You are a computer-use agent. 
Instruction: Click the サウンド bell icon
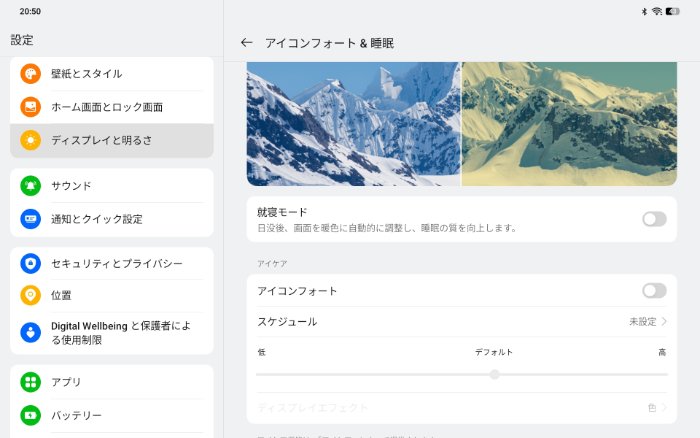[x=30, y=186]
